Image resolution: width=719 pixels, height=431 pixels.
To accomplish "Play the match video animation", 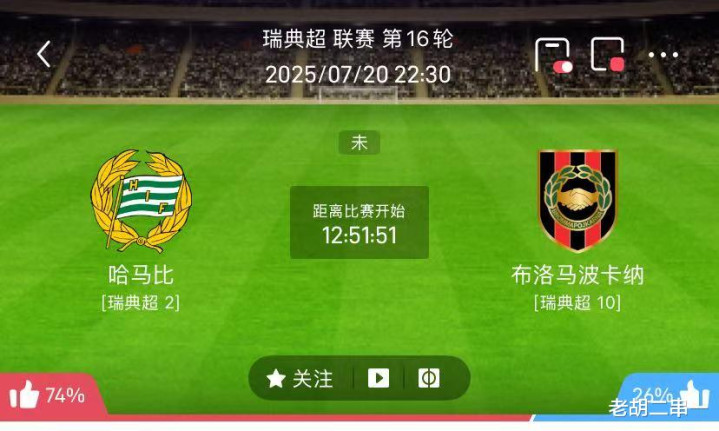I will point(378,378).
